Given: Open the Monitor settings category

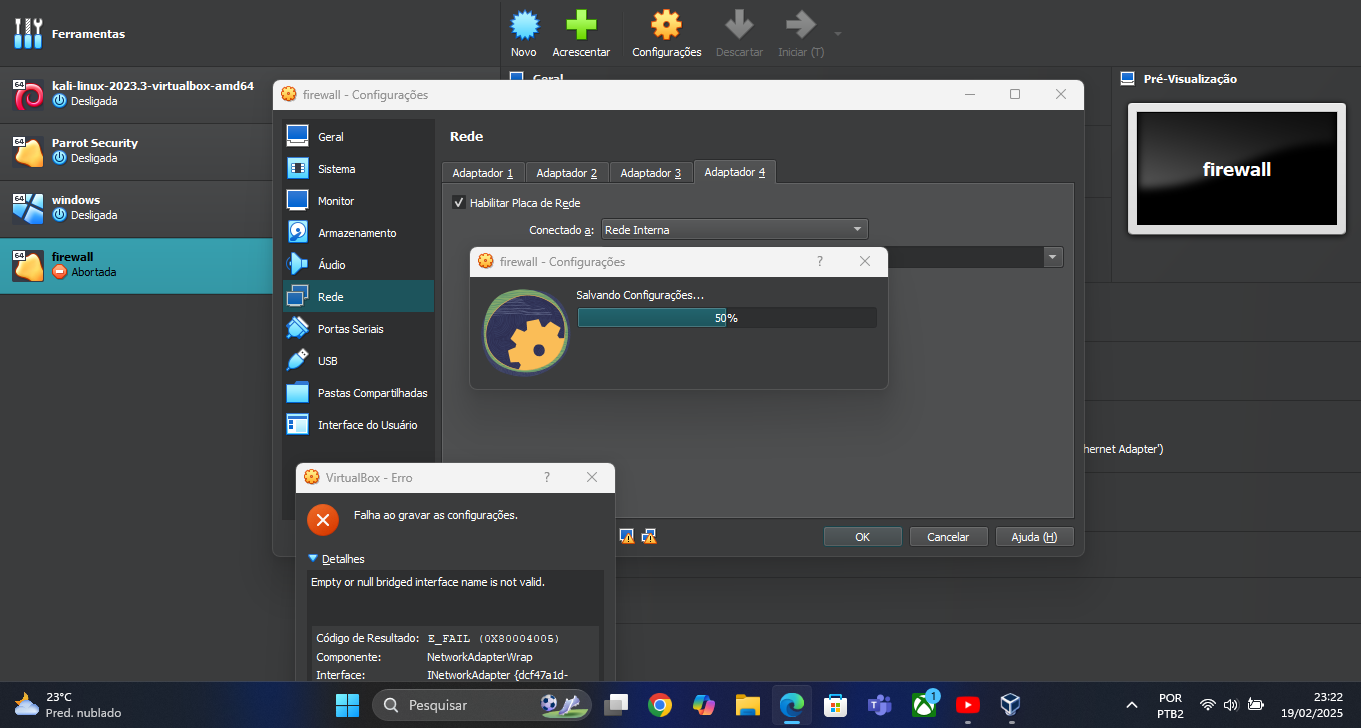Looking at the screenshot, I should pos(358,201).
